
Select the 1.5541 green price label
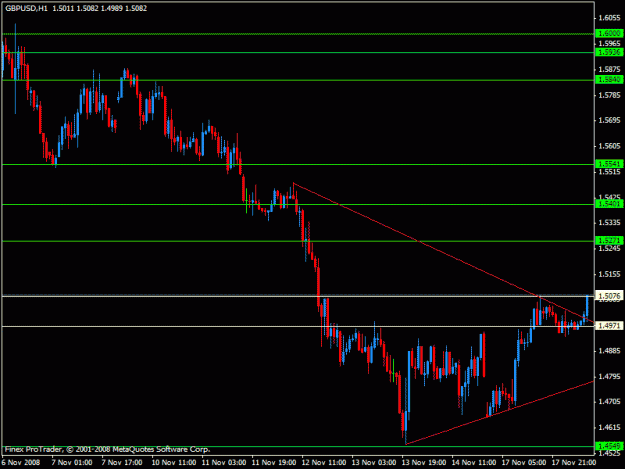(x=609, y=164)
